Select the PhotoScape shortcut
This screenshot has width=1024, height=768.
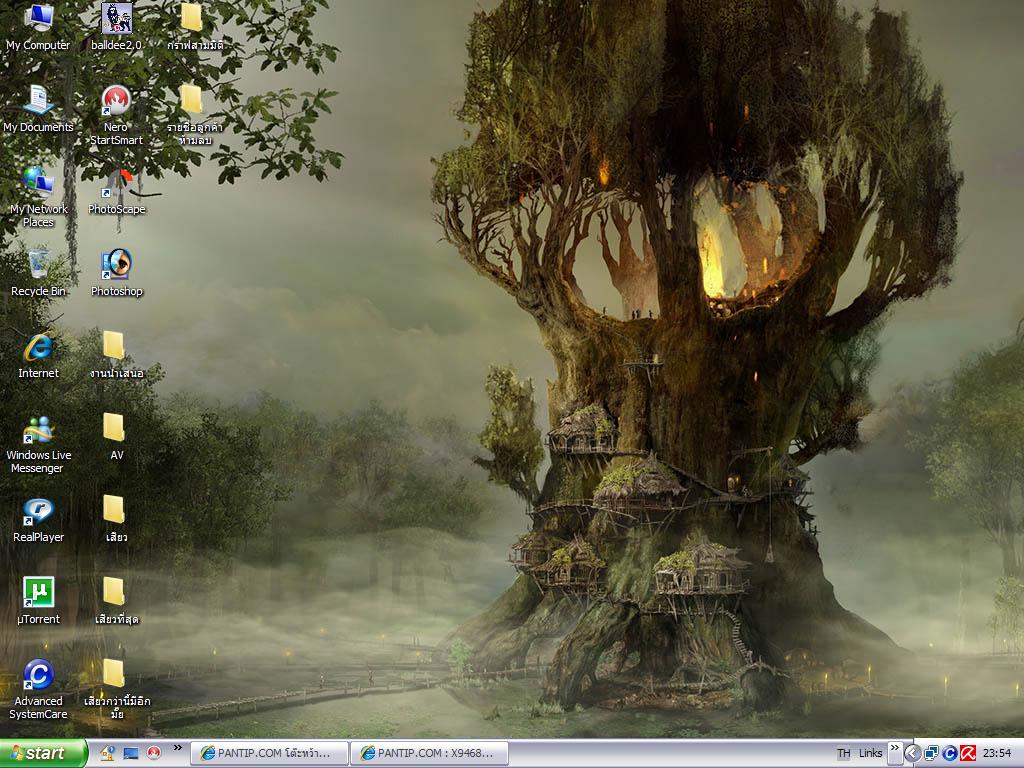[116, 192]
